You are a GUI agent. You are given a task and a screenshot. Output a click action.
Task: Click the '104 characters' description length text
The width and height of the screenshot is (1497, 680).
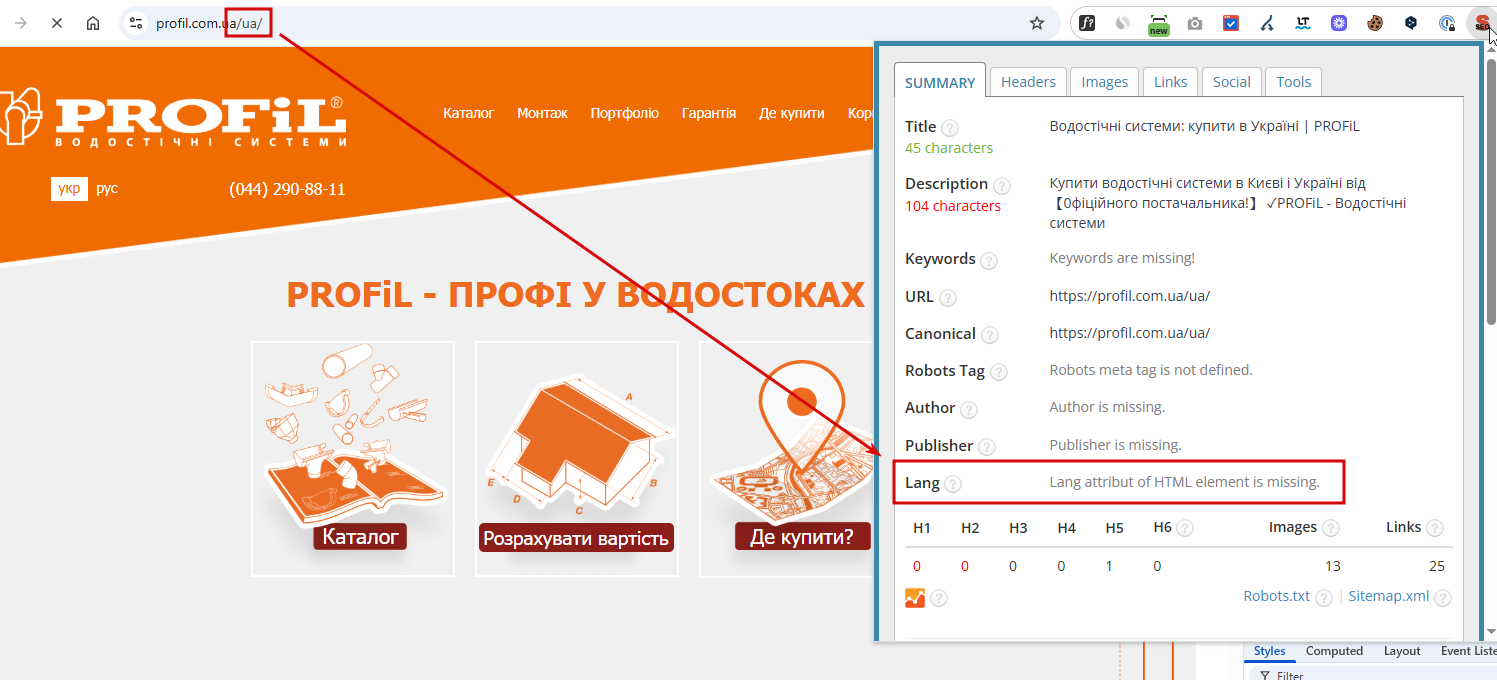(953, 206)
